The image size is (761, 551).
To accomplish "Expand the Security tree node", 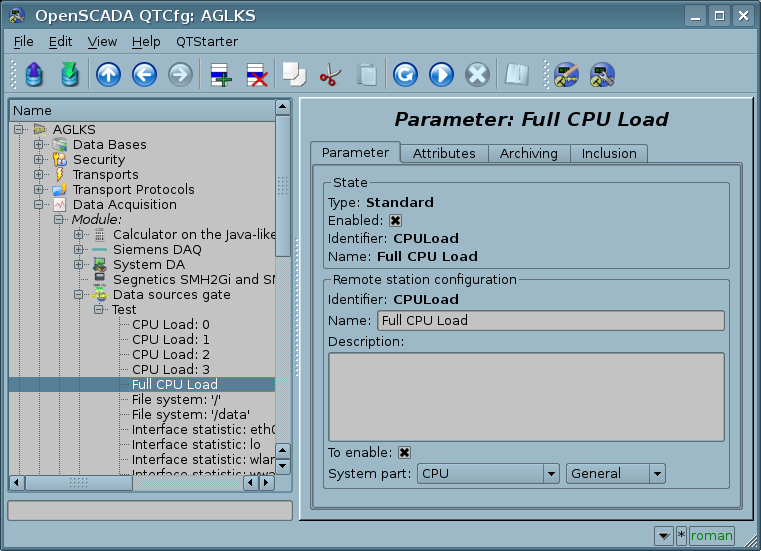I will pos(38,160).
